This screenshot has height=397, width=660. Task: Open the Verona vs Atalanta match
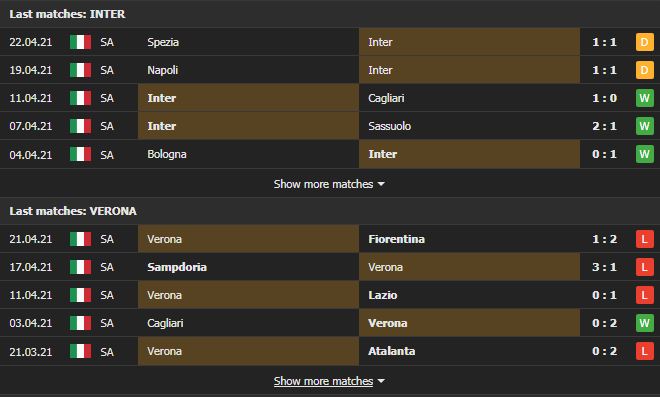(x=330, y=351)
